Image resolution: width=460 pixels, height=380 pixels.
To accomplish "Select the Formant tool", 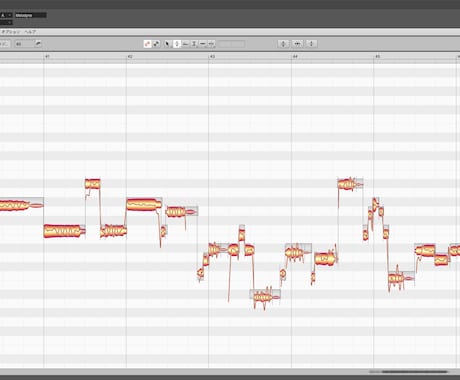I will click(x=186, y=44).
